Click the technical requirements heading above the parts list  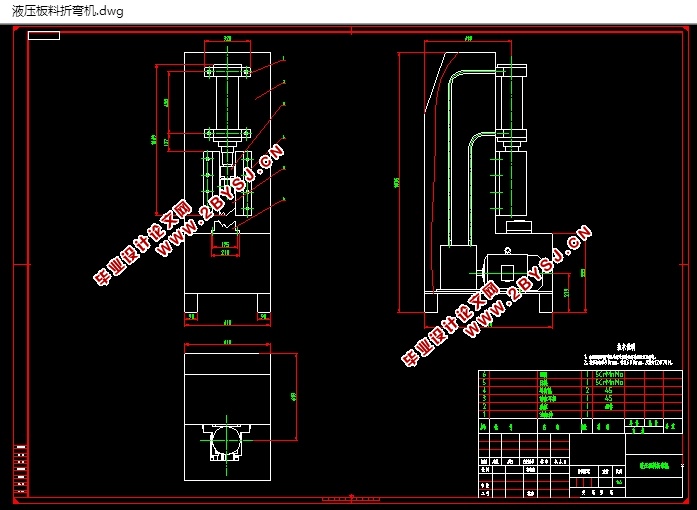[626, 347]
